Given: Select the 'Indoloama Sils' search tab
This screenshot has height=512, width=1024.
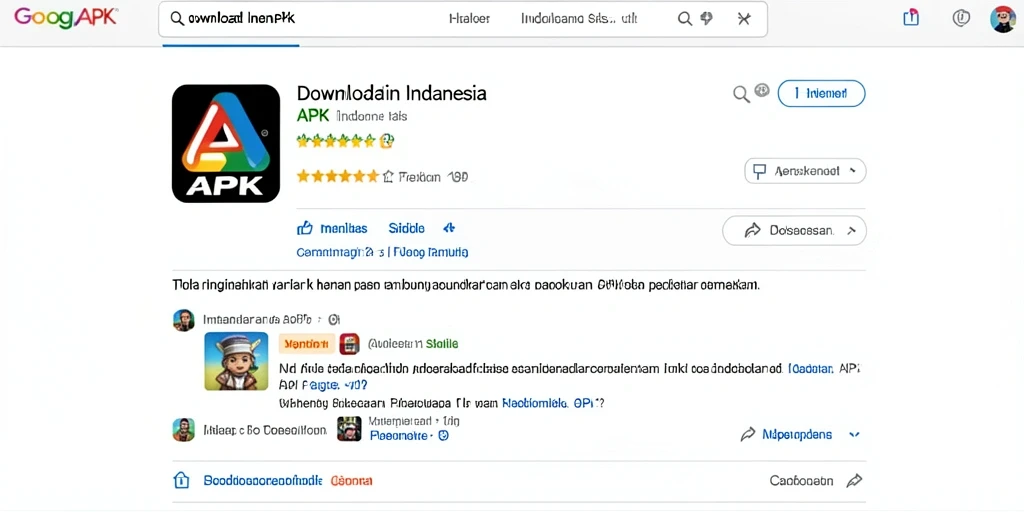Looking at the screenshot, I should click(579, 18).
